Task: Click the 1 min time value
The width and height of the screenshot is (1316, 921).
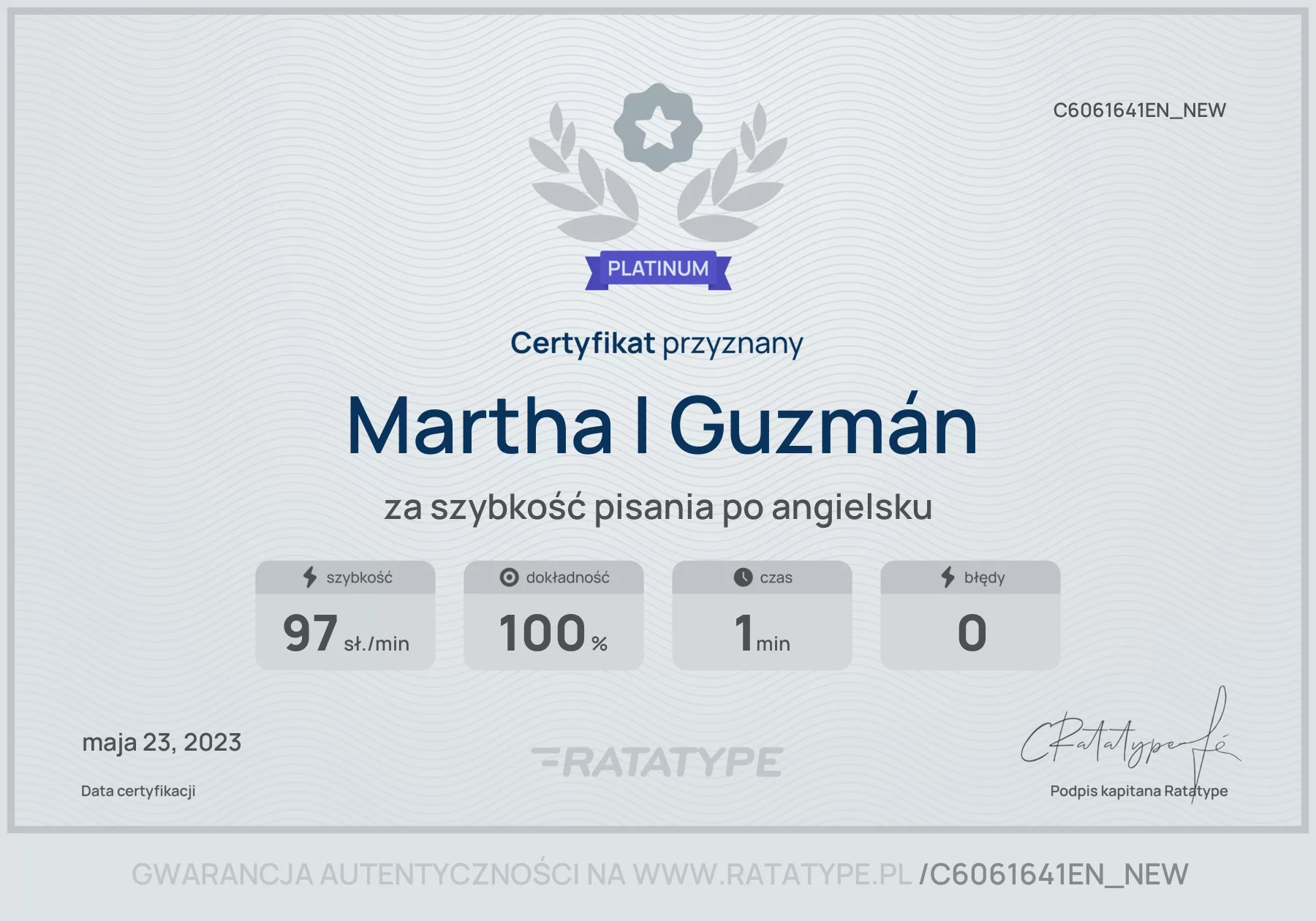Action: [x=762, y=633]
